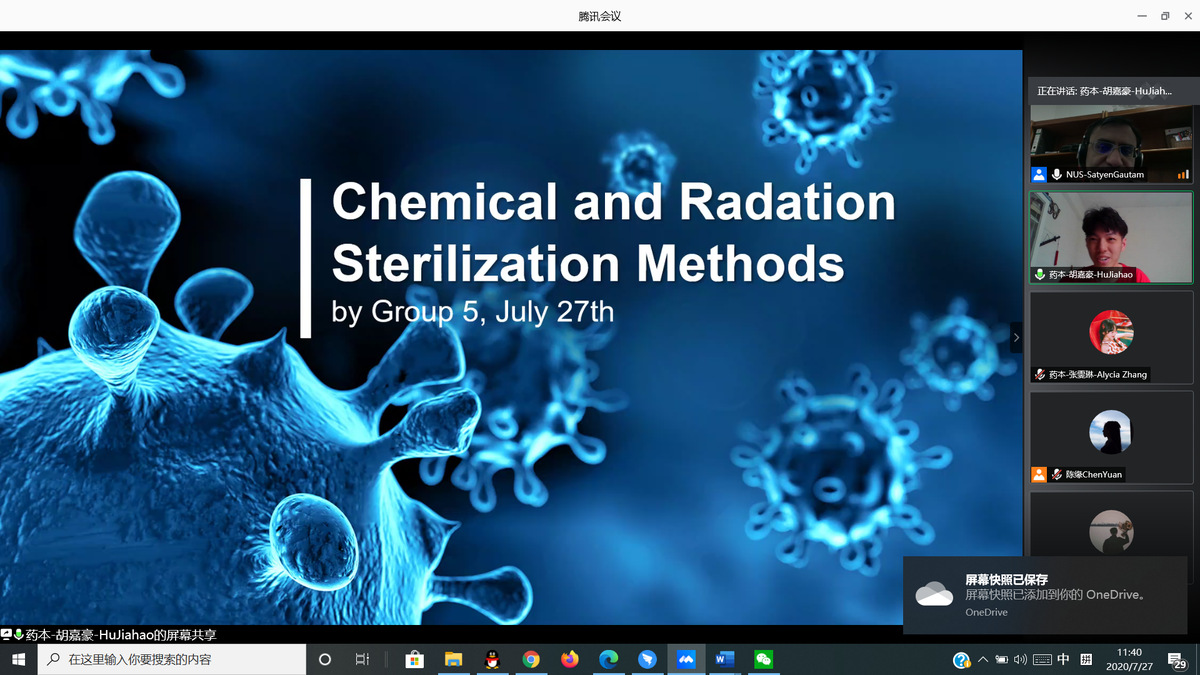
Task: Click the notification message 屏幕快照已添加到你的 OneDrive
Action: pos(1055,595)
